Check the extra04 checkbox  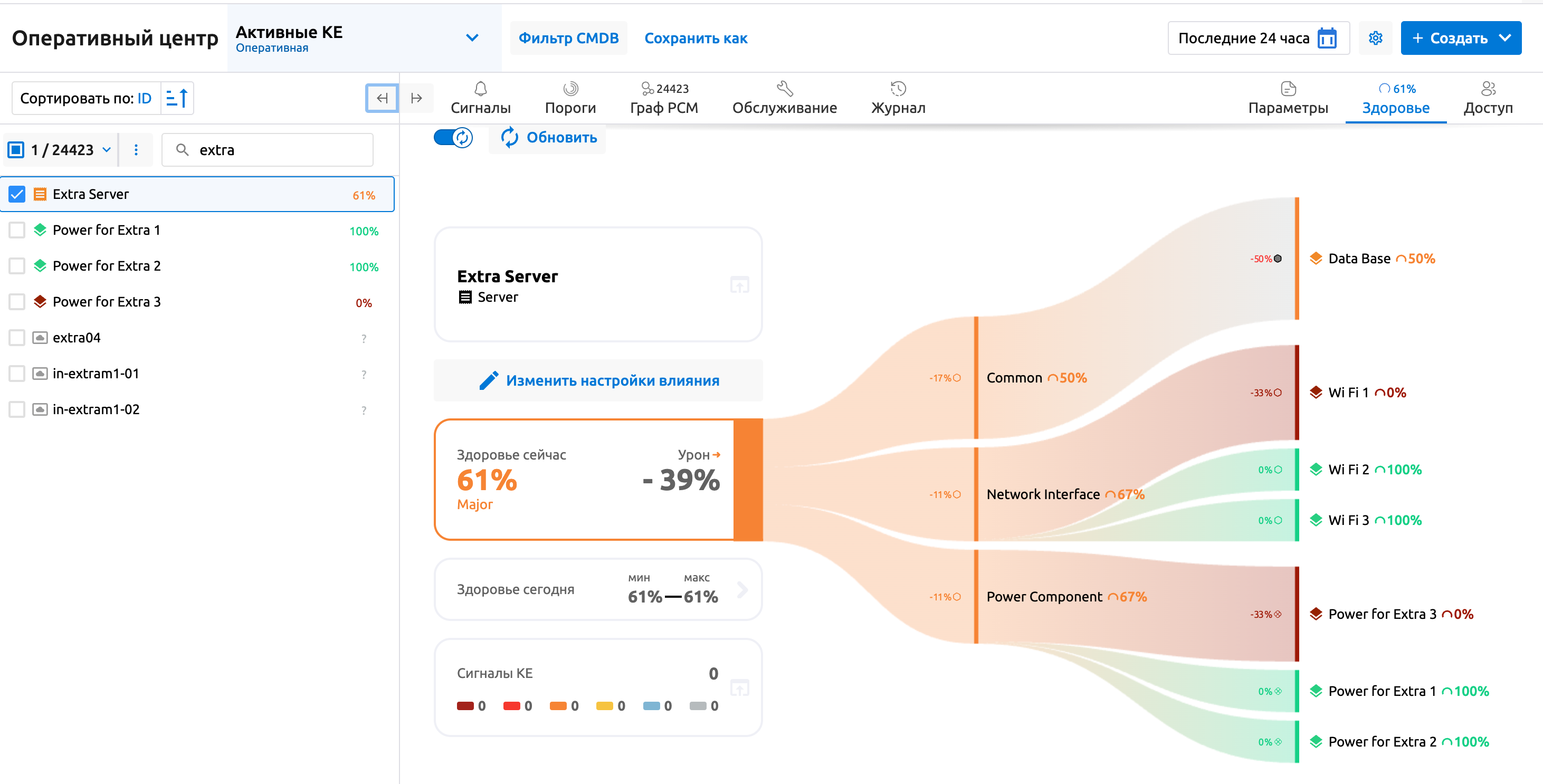(17, 338)
